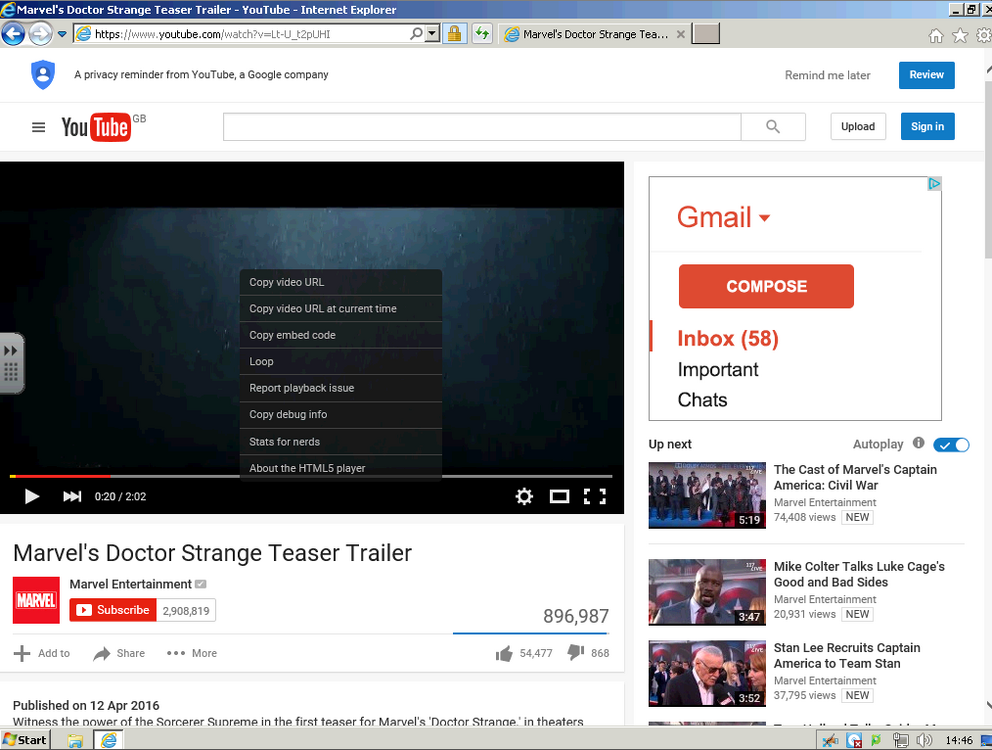Expand the Gmail dropdown arrow in ad

click(764, 218)
